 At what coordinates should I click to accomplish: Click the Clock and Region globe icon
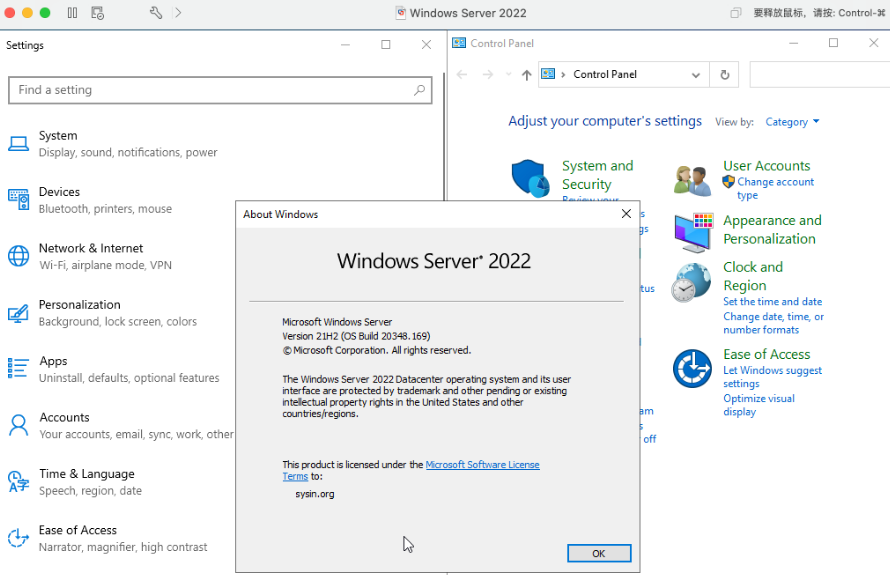[x=692, y=283]
